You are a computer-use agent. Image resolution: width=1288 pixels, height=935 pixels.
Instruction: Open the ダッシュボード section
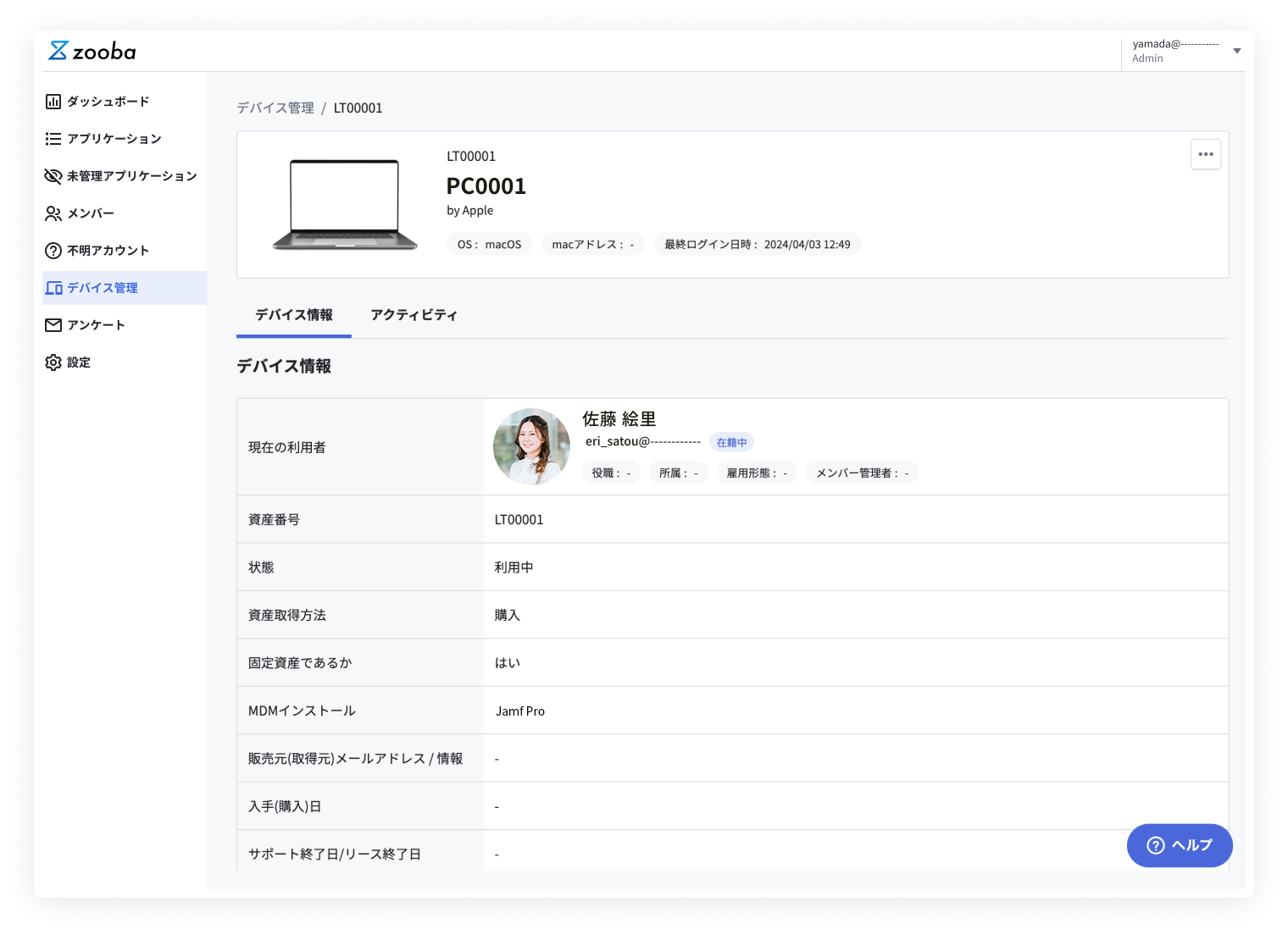point(108,101)
